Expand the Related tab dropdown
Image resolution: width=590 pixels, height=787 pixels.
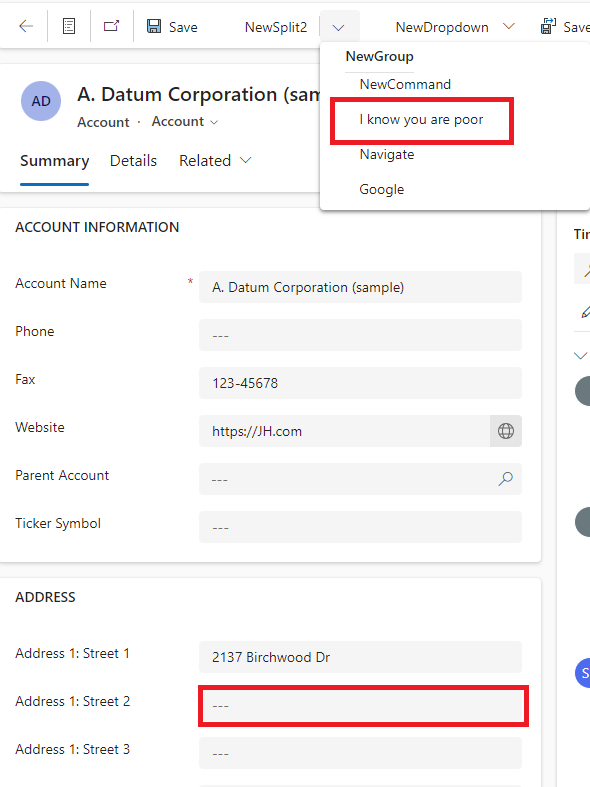click(x=215, y=161)
